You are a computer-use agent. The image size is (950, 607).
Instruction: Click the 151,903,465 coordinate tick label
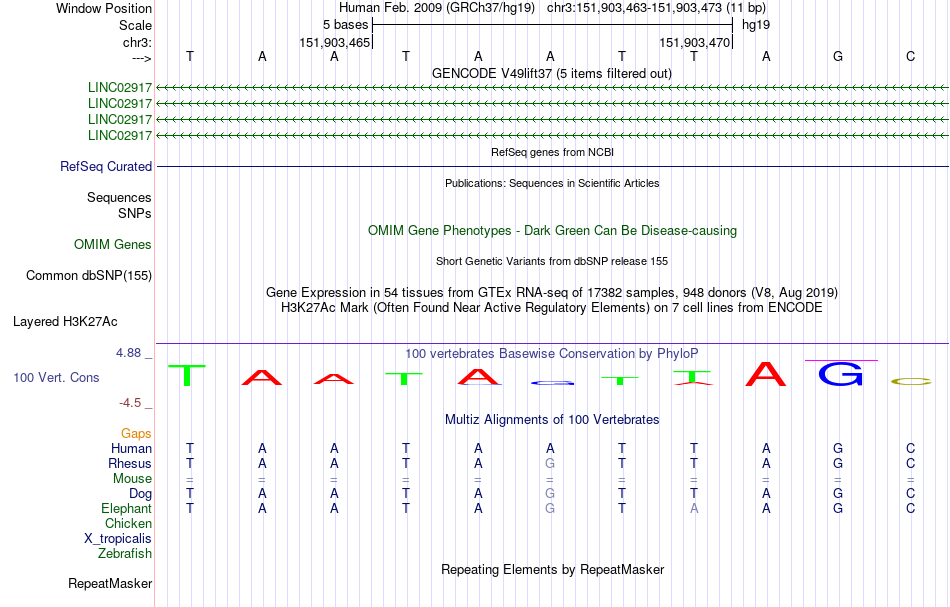click(x=334, y=42)
